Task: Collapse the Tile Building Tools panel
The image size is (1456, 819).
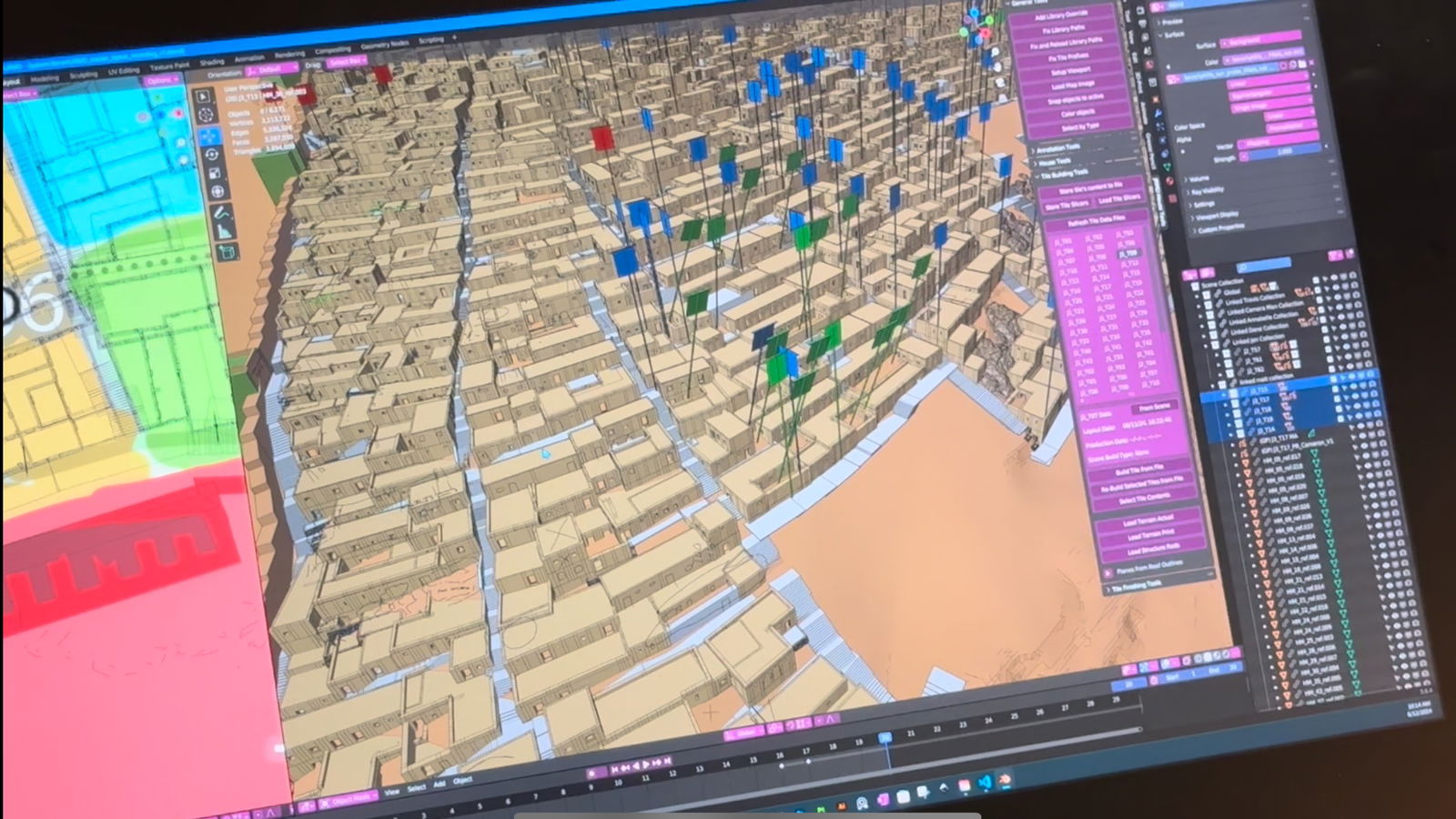Action: (1065, 173)
